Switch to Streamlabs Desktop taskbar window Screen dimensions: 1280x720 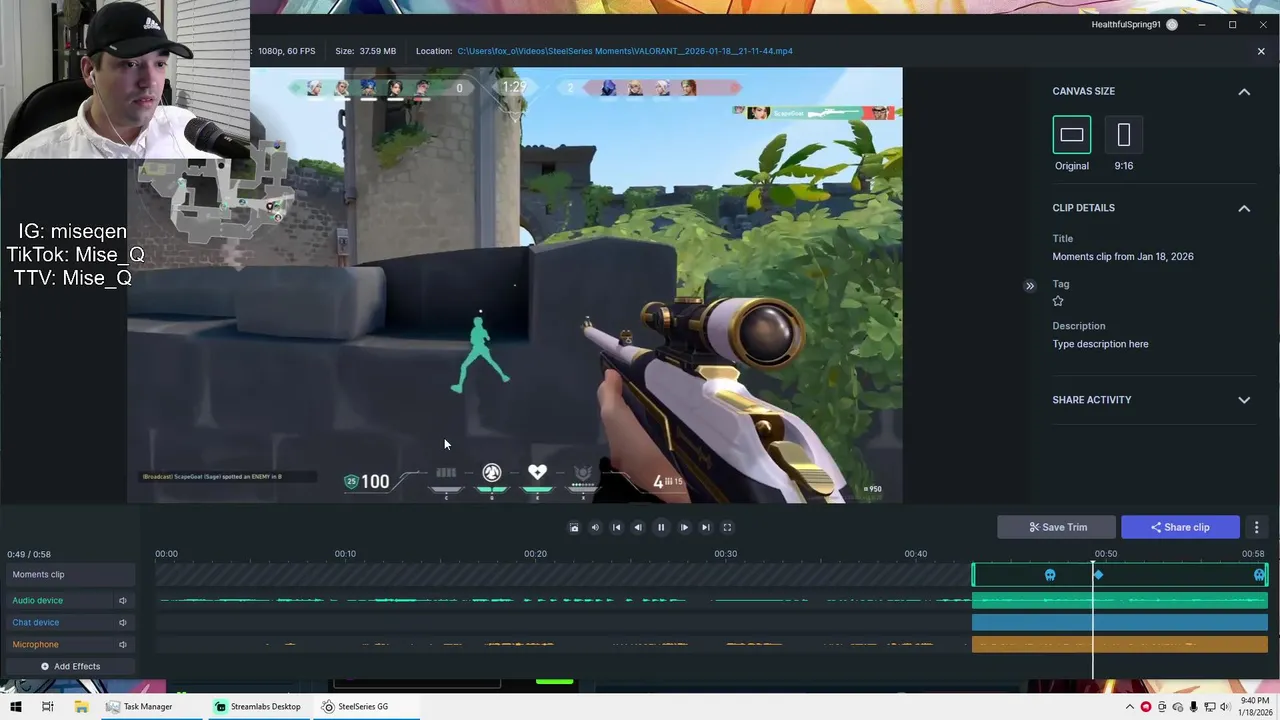258,707
